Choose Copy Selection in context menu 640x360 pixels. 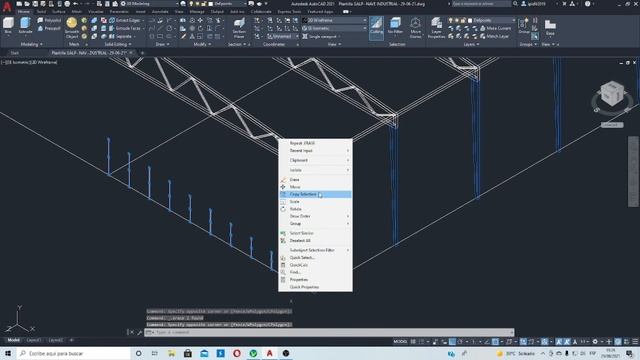(x=315, y=194)
